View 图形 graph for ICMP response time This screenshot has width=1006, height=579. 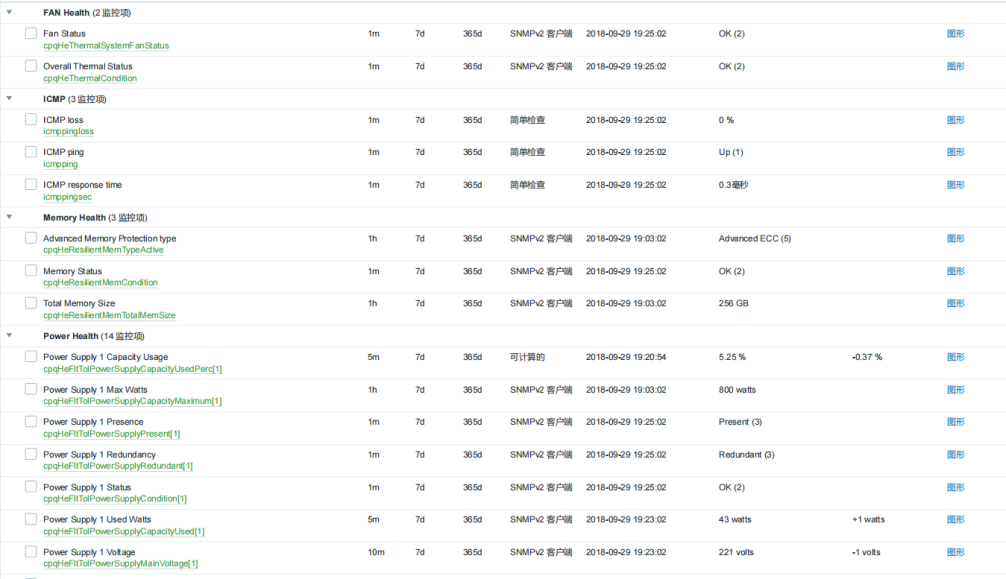pyautogui.click(x=955, y=185)
